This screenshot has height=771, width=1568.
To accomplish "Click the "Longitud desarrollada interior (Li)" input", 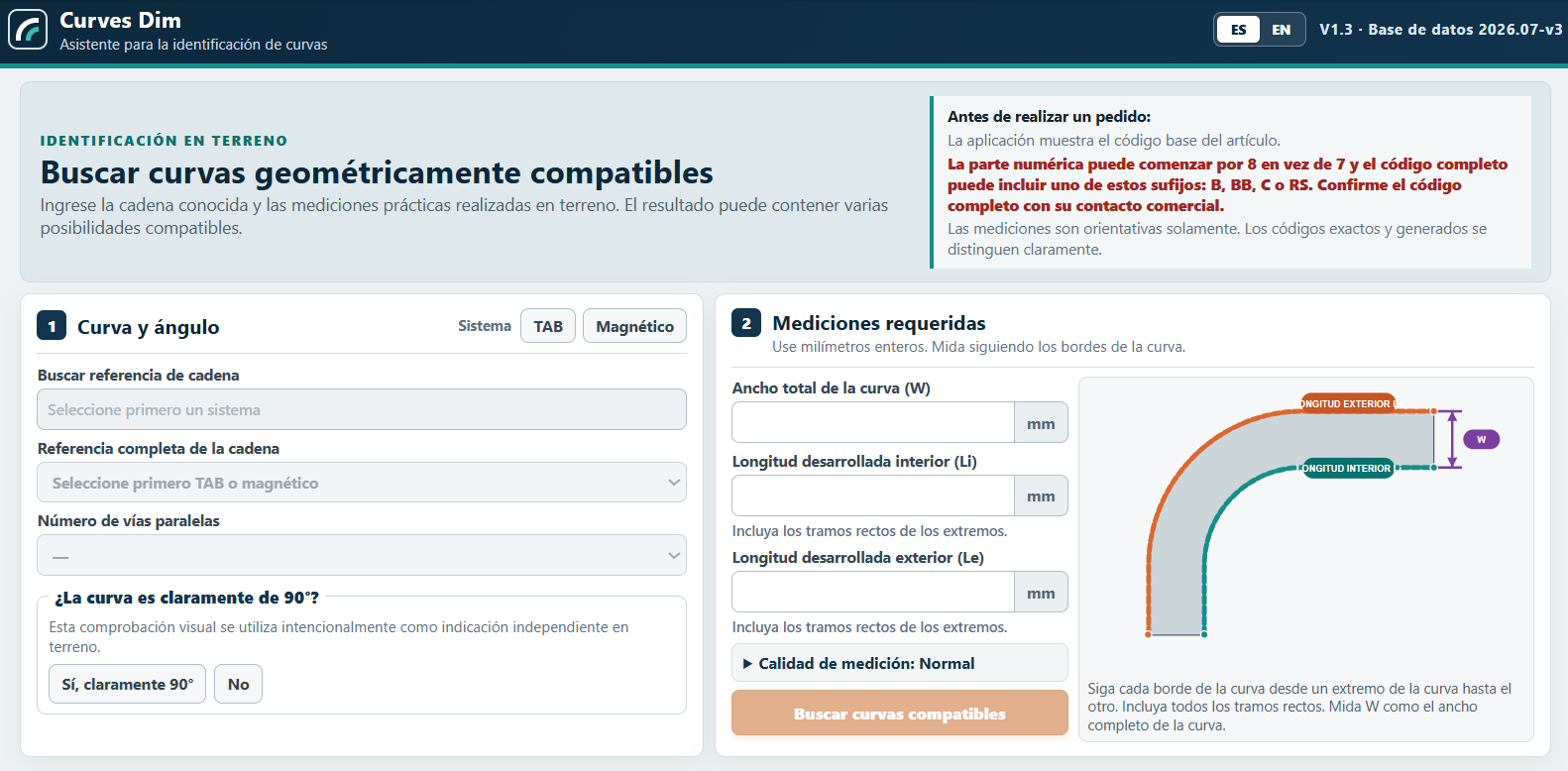I will point(873,496).
